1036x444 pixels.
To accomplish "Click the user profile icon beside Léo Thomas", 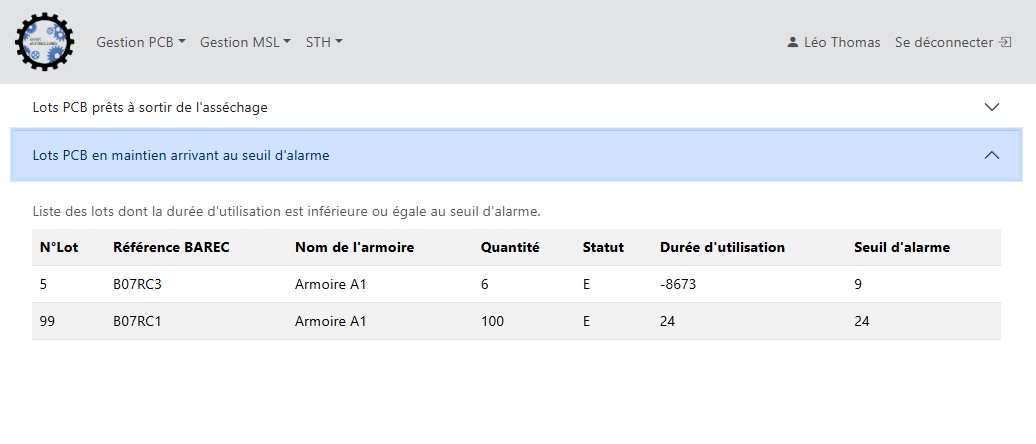I will pos(793,42).
